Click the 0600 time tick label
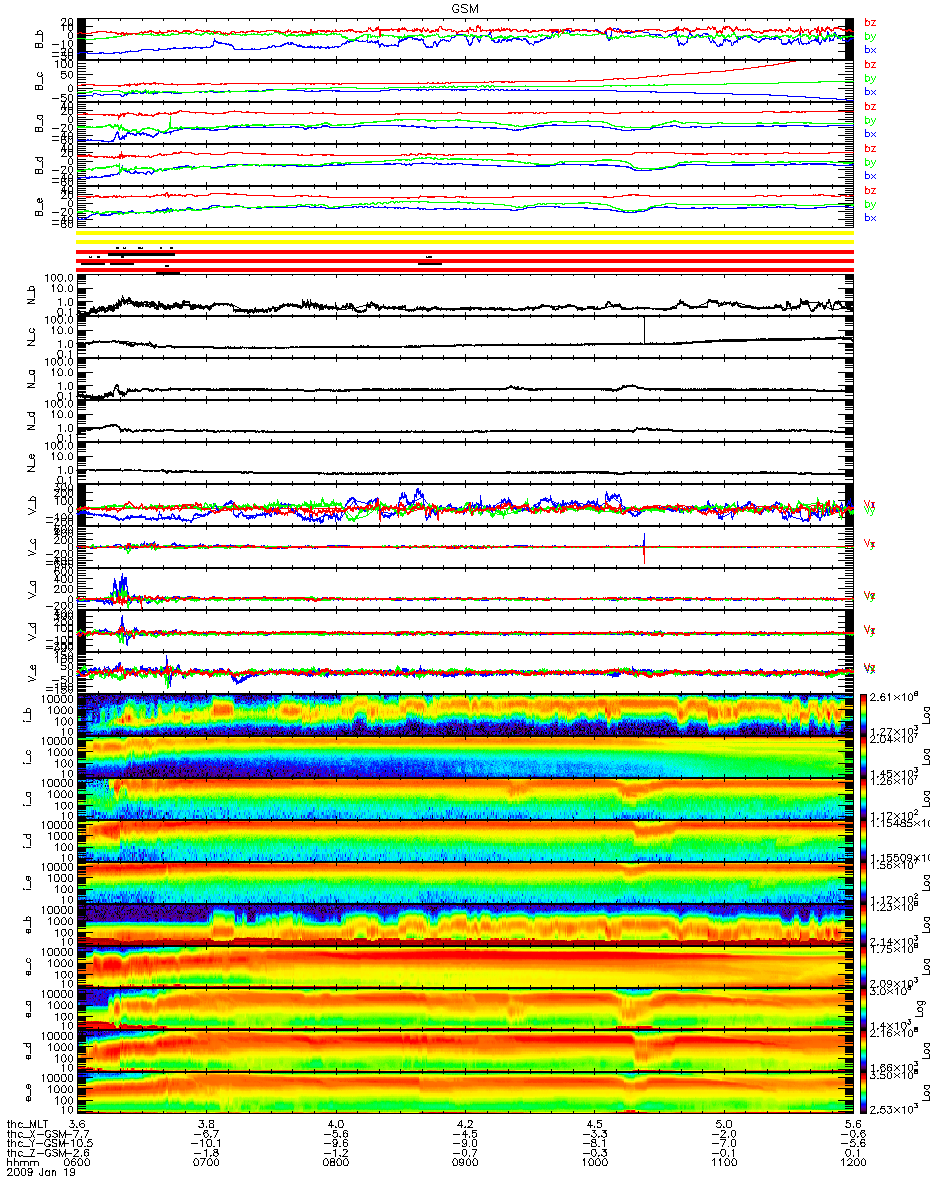The width and height of the screenshot is (930, 1200). [x=77, y=1163]
